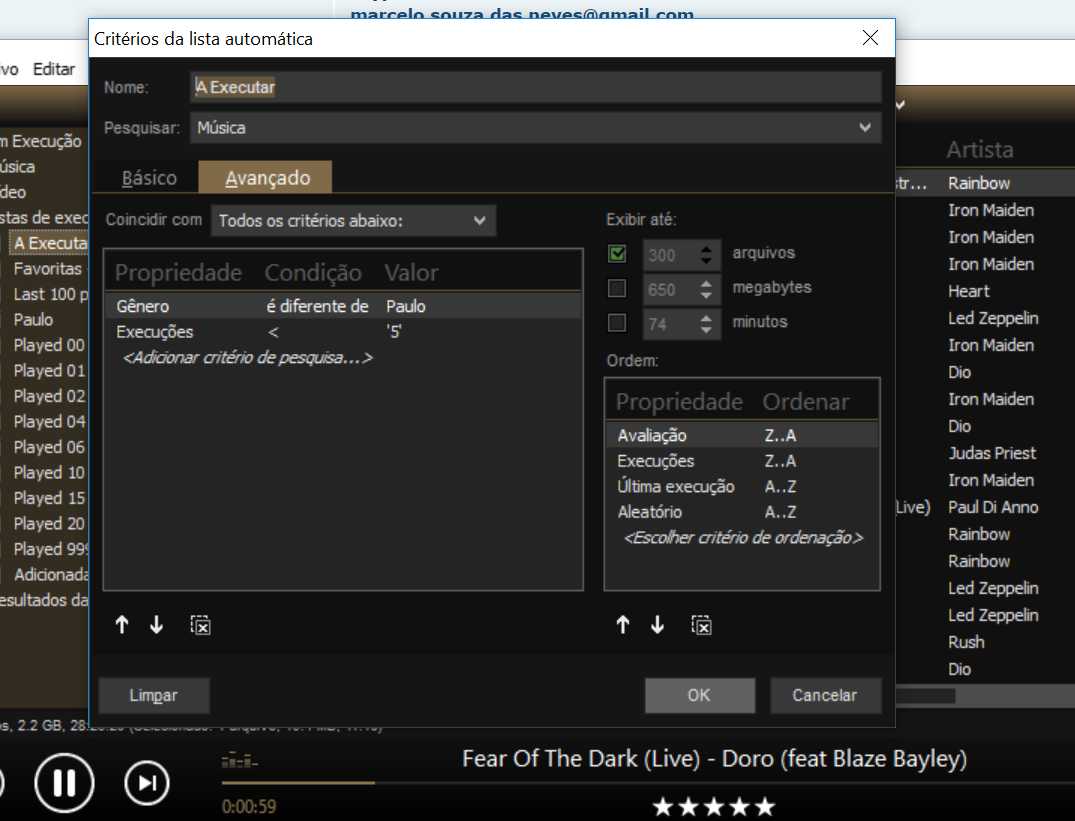This screenshot has width=1075, height=821.
Task: Select the Execuções sort row
Action: (x=742, y=461)
